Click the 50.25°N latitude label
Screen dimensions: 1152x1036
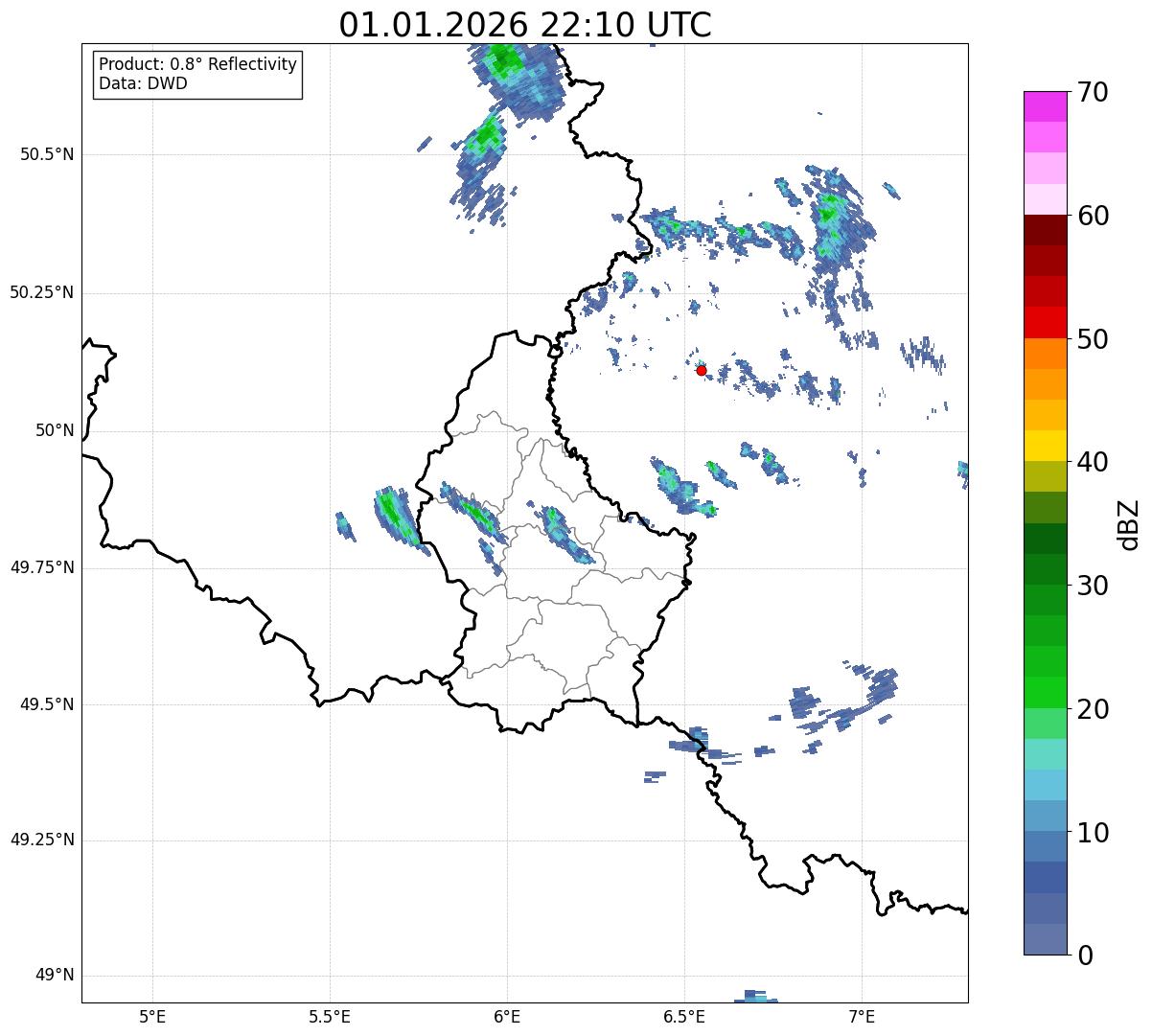click(42, 292)
